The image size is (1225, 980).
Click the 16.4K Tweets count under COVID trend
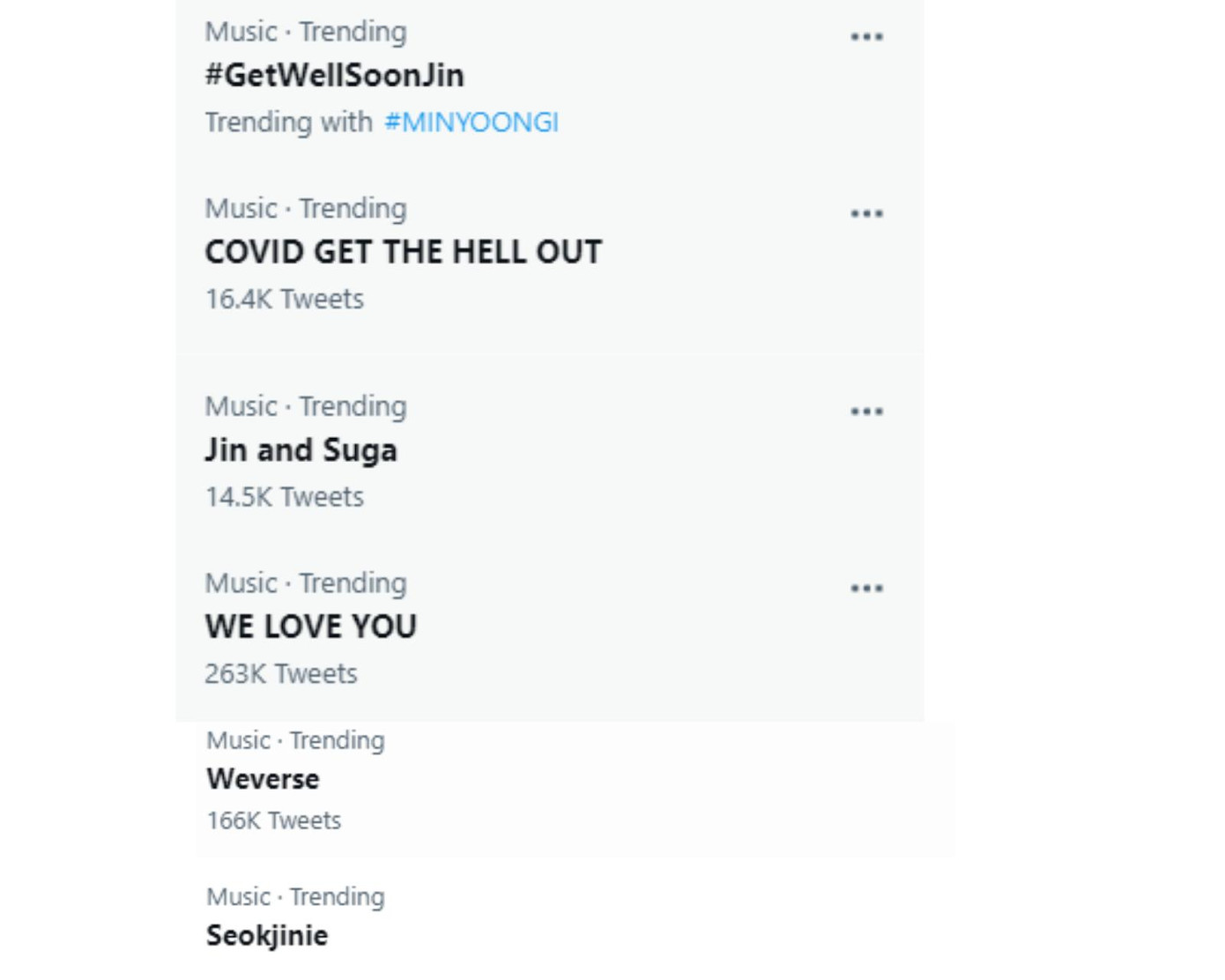(x=284, y=299)
